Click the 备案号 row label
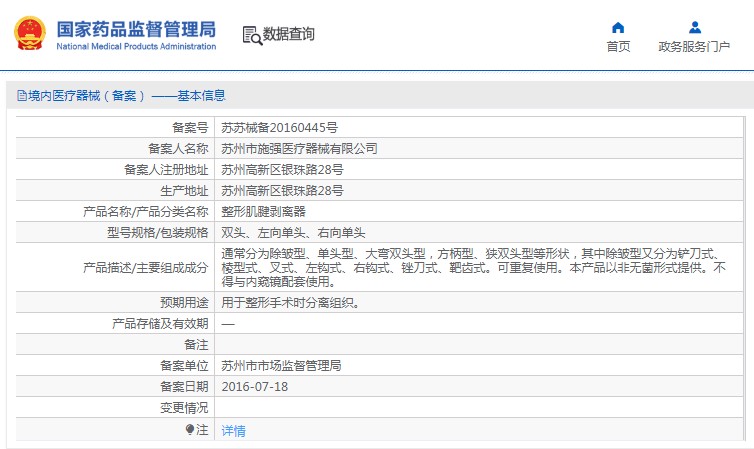 [190, 128]
